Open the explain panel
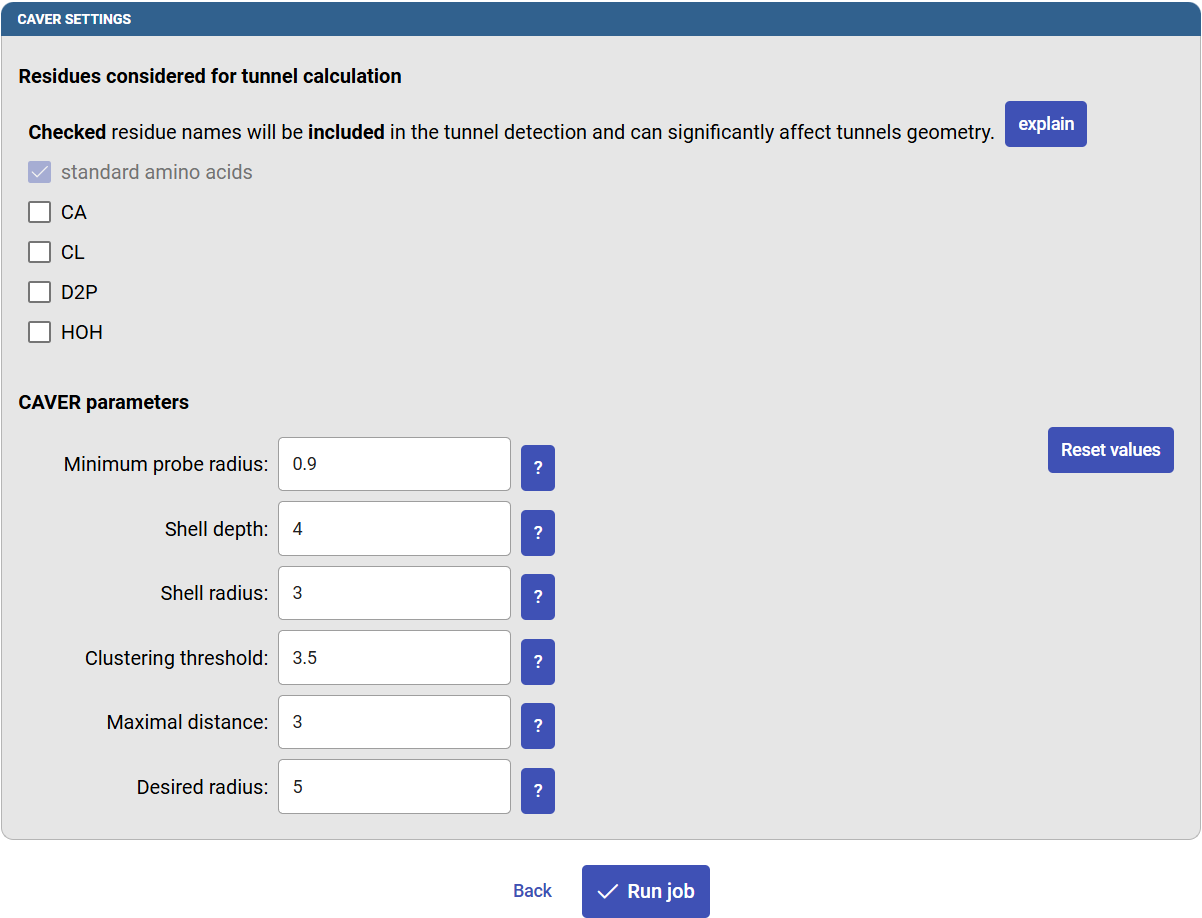This screenshot has width=1202, height=918. [x=1045, y=123]
